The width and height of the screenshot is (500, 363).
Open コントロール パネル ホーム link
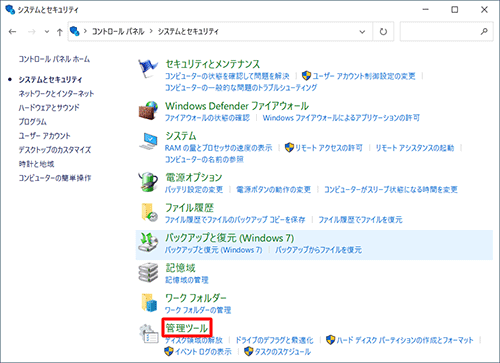click(x=54, y=59)
